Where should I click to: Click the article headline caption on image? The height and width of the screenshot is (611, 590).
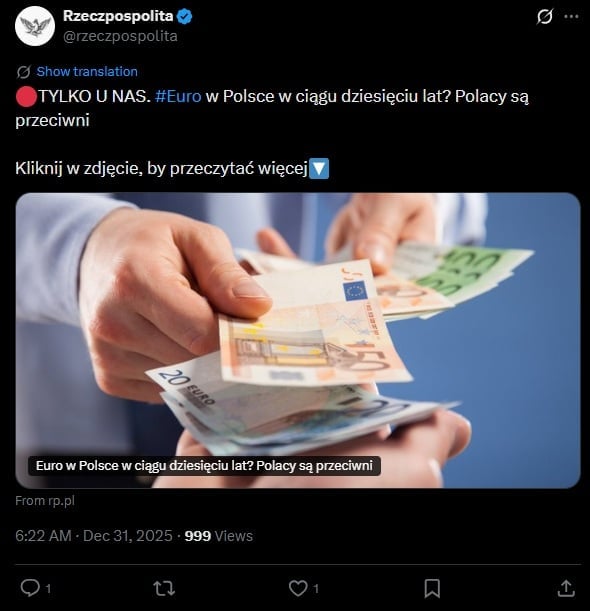[204, 466]
